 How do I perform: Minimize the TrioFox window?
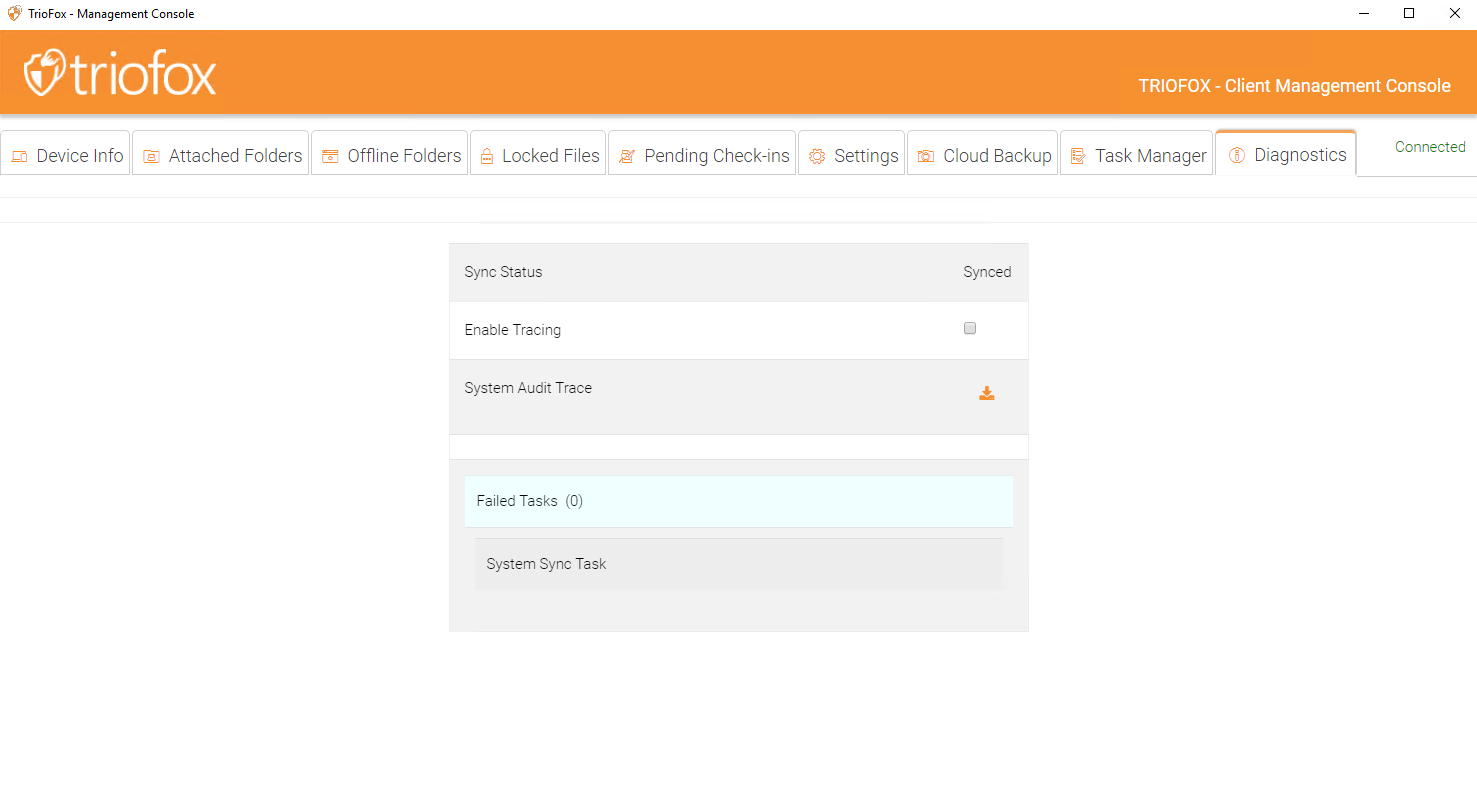[1363, 14]
